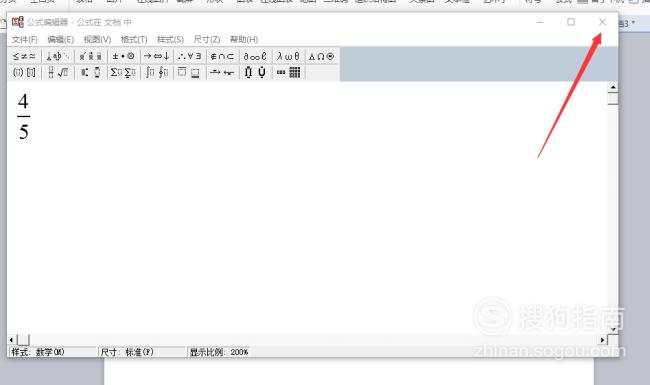Open the labeled arrow templates palette
This screenshot has width=650, height=385.
coord(223,73)
